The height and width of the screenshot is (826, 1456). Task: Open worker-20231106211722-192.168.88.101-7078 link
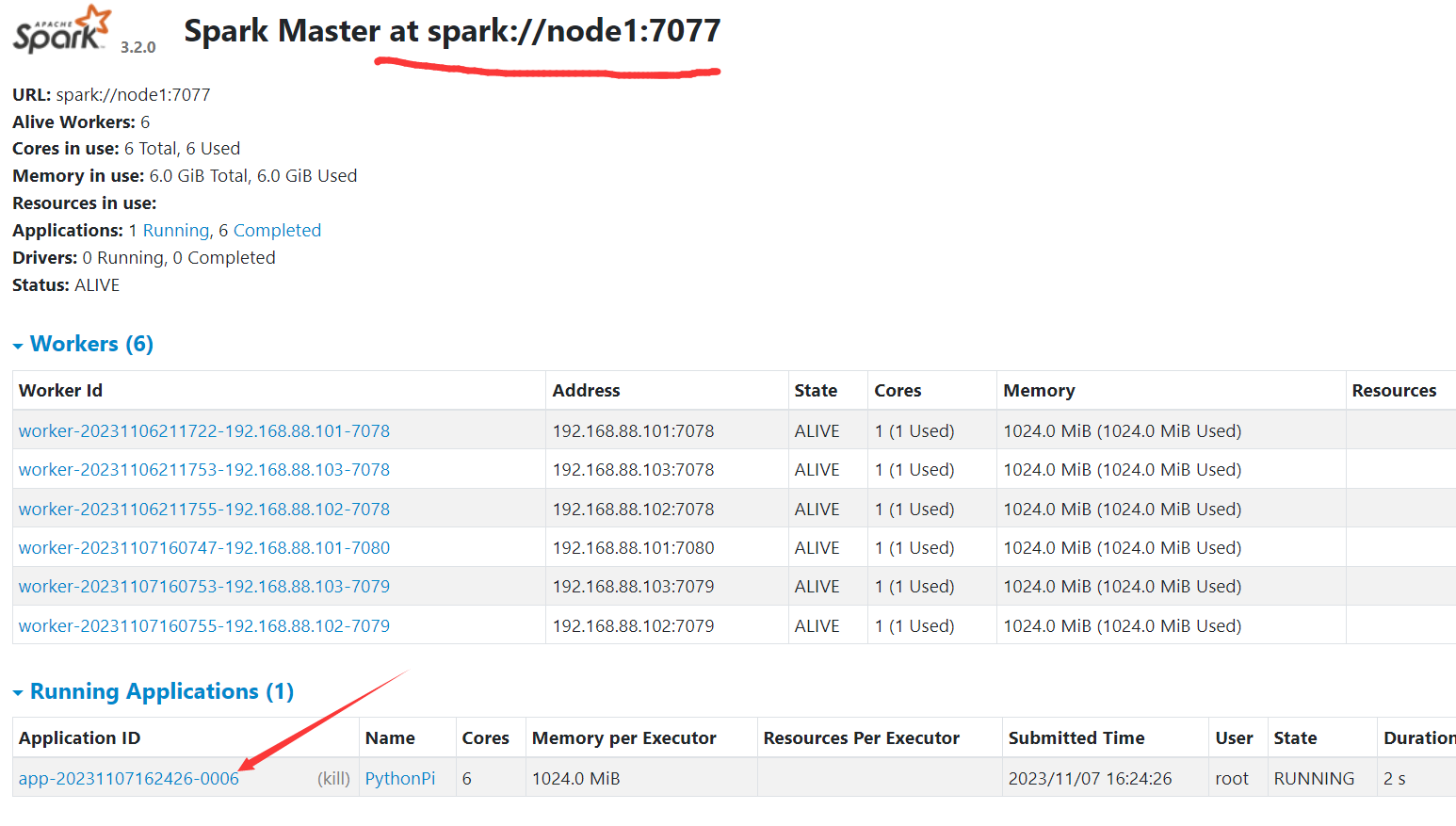pos(204,431)
